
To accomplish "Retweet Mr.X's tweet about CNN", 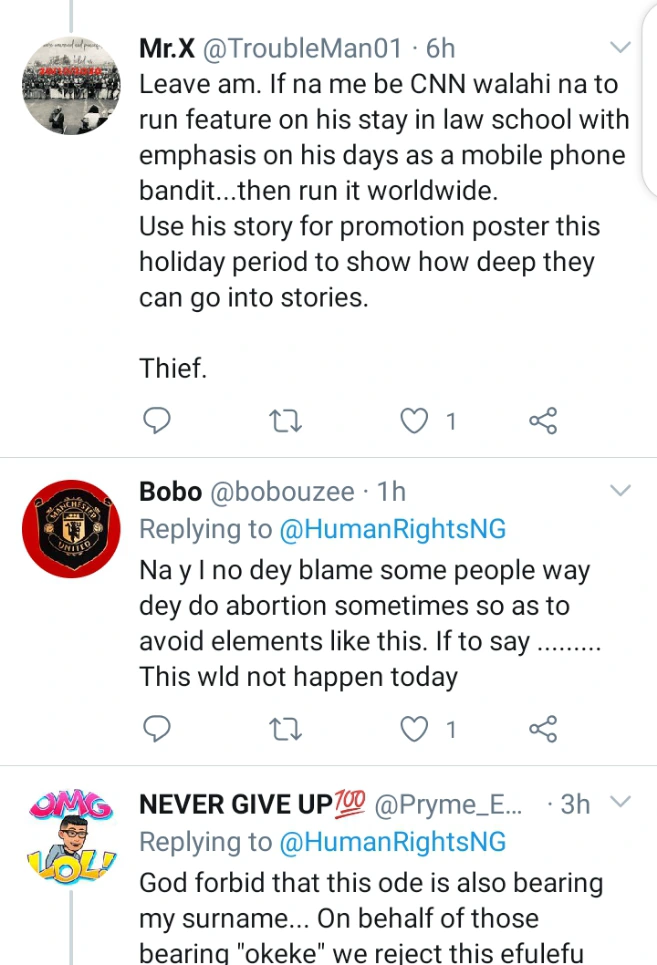I will click(285, 421).
